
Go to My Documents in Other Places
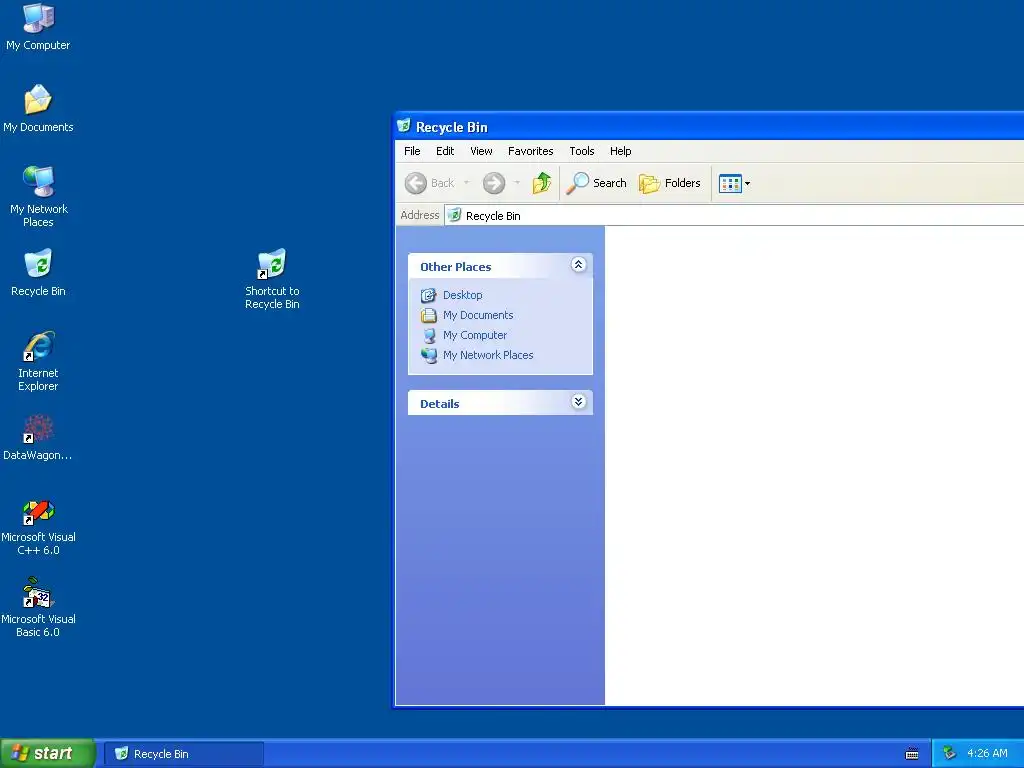tap(478, 315)
